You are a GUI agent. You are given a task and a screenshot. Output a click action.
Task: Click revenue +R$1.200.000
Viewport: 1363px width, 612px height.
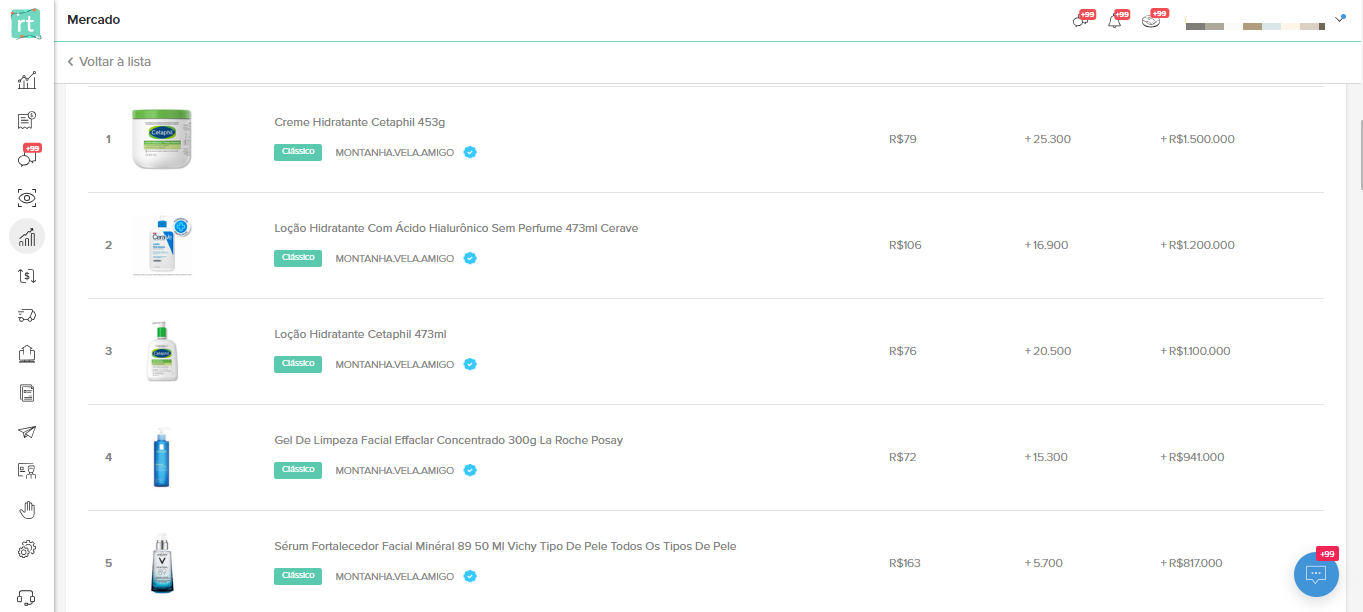pyautogui.click(x=1197, y=245)
